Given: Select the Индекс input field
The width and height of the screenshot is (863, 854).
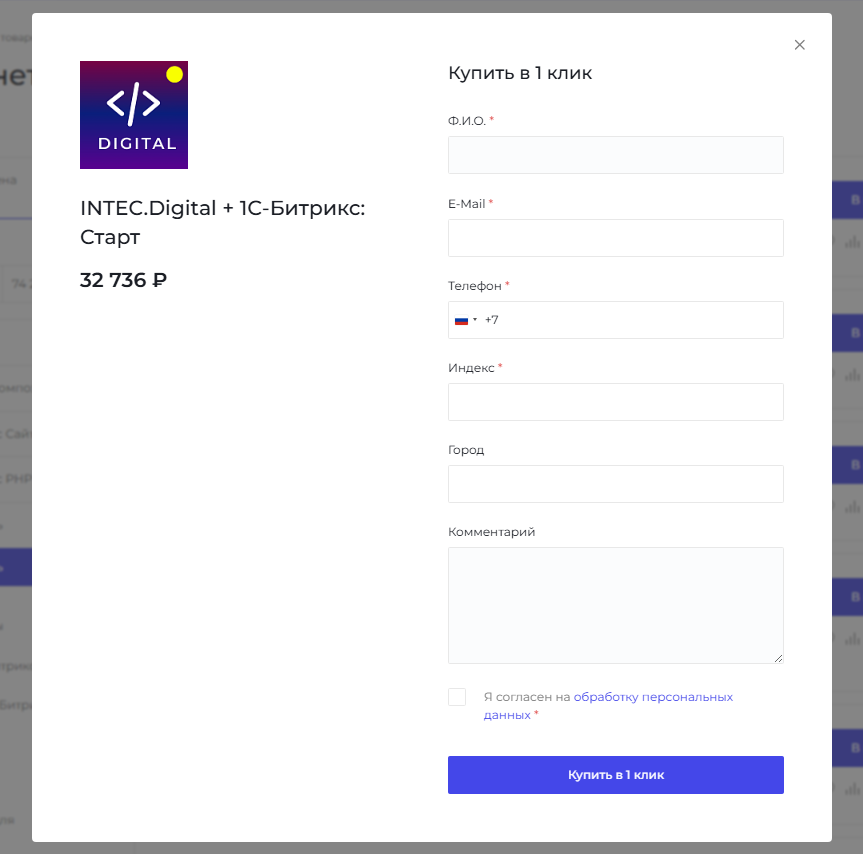Looking at the screenshot, I should (615, 402).
